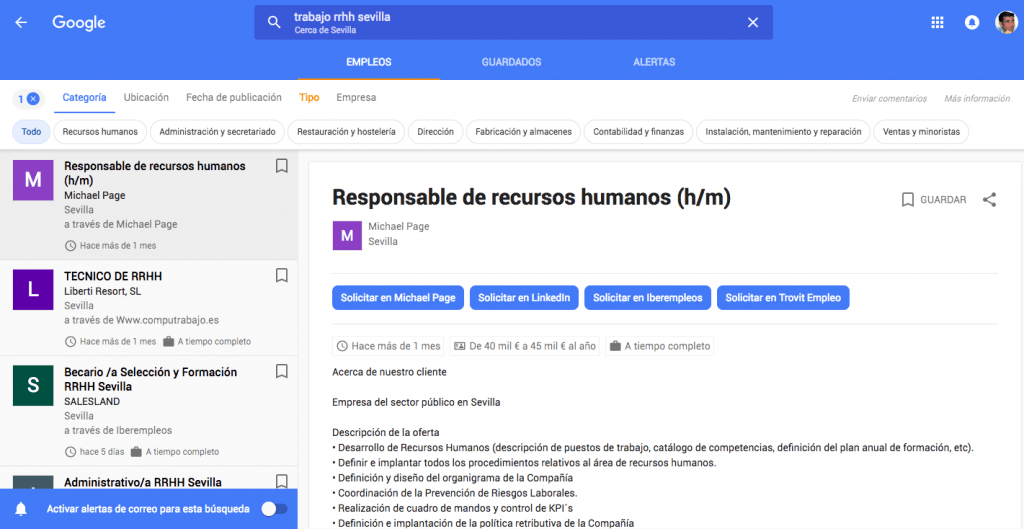Filter by Dirección chip
Screen dimensions: 1024x529
point(436,131)
